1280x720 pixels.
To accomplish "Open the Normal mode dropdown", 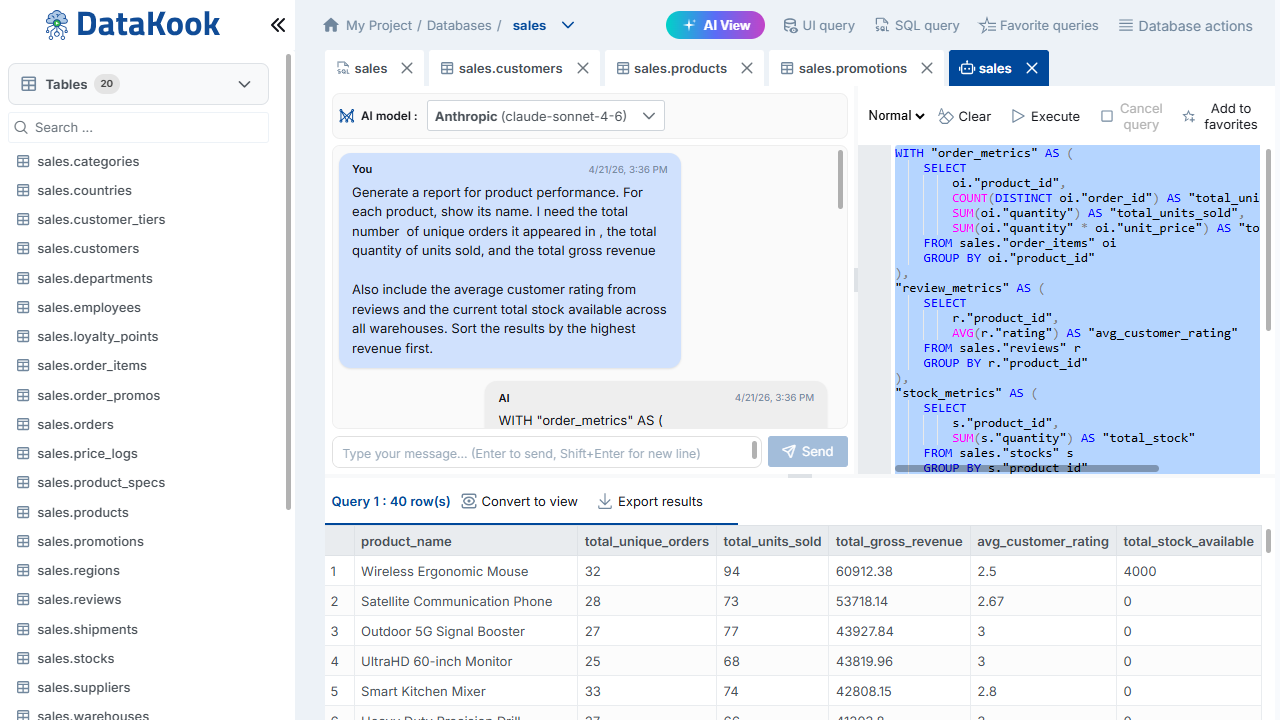I will (x=896, y=116).
